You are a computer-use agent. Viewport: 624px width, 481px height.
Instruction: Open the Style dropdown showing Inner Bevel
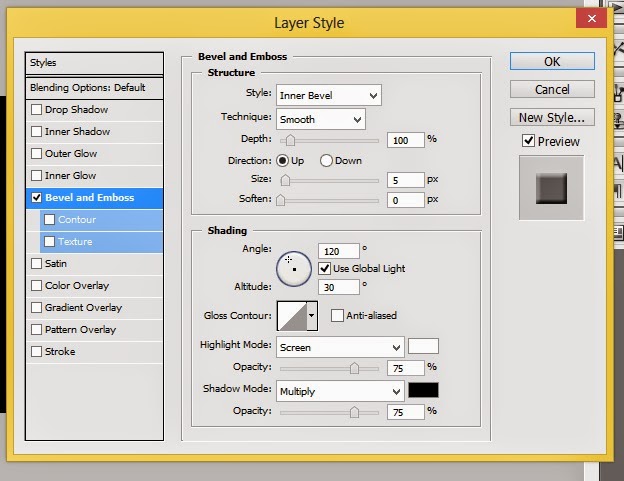329,95
